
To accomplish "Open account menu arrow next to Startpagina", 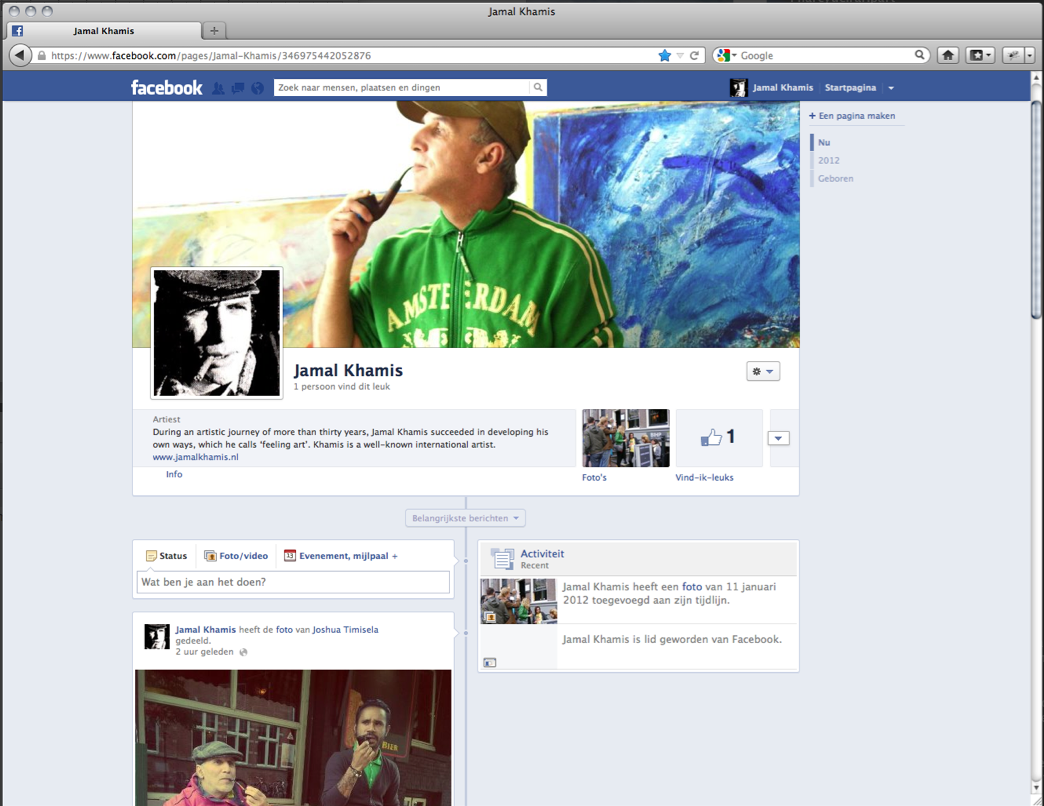I will (891, 88).
